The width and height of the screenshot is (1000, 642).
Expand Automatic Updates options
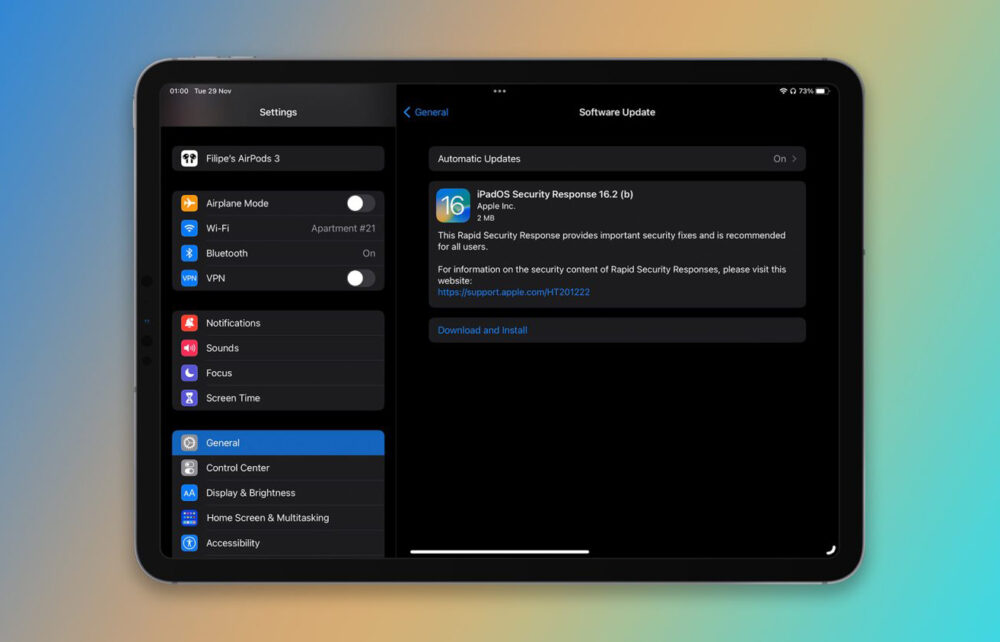(x=617, y=158)
